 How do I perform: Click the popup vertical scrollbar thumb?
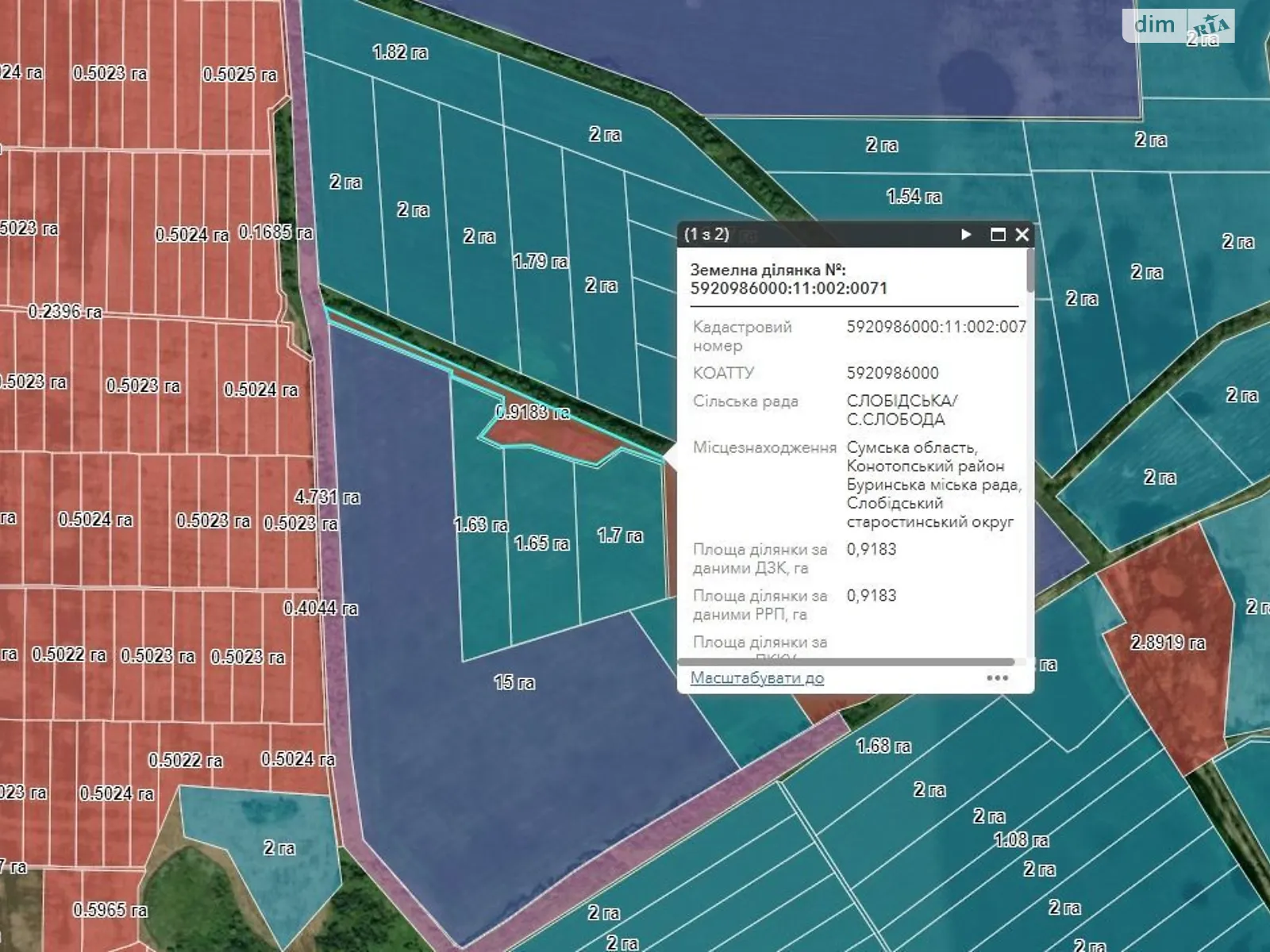(1030, 271)
